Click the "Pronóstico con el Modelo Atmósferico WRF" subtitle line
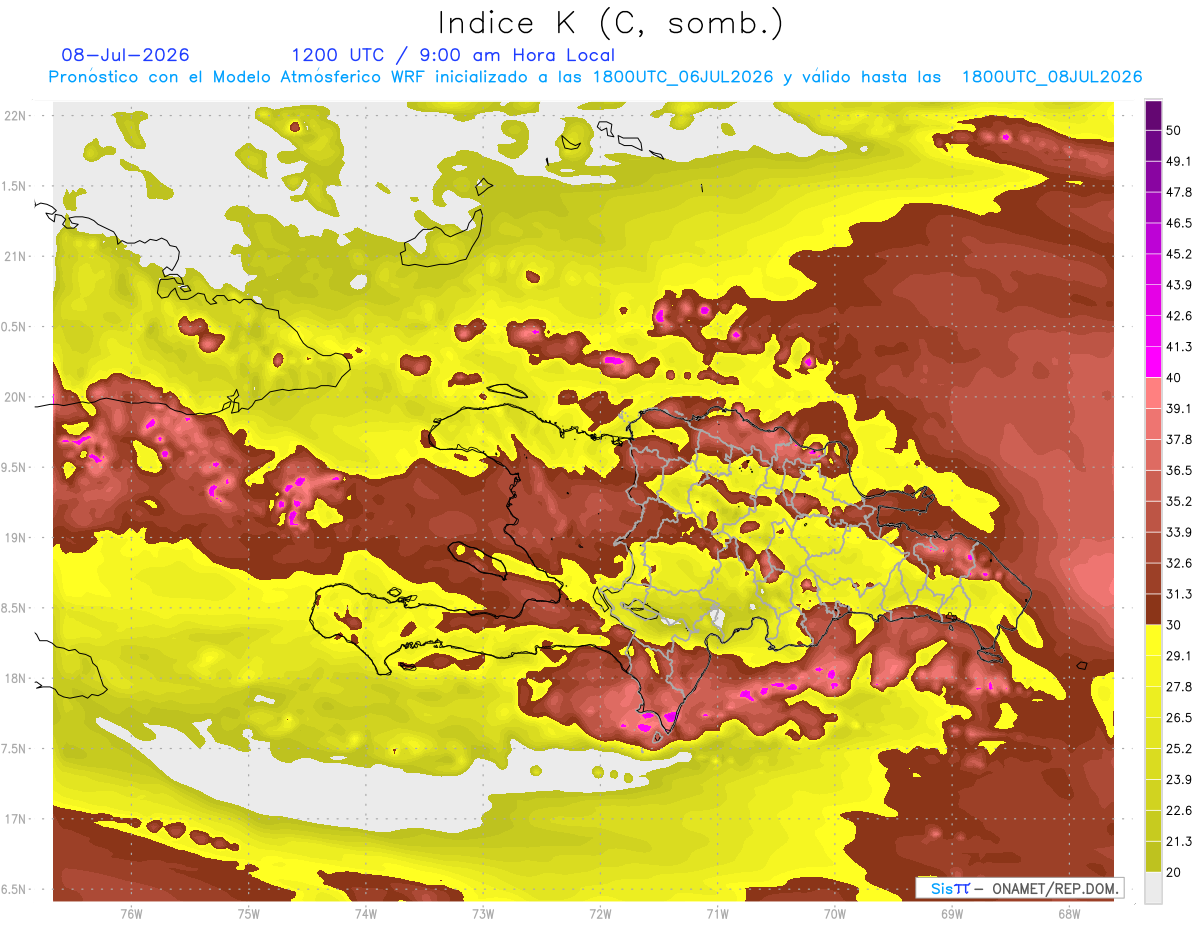The height and width of the screenshot is (927, 1200). [x=596, y=77]
